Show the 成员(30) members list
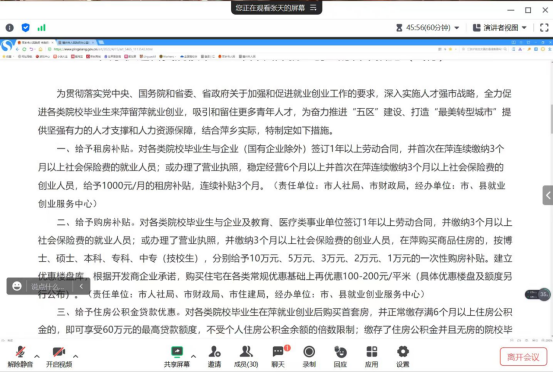Image resolution: width=553 pixels, height=372 pixels. pos(246,357)
